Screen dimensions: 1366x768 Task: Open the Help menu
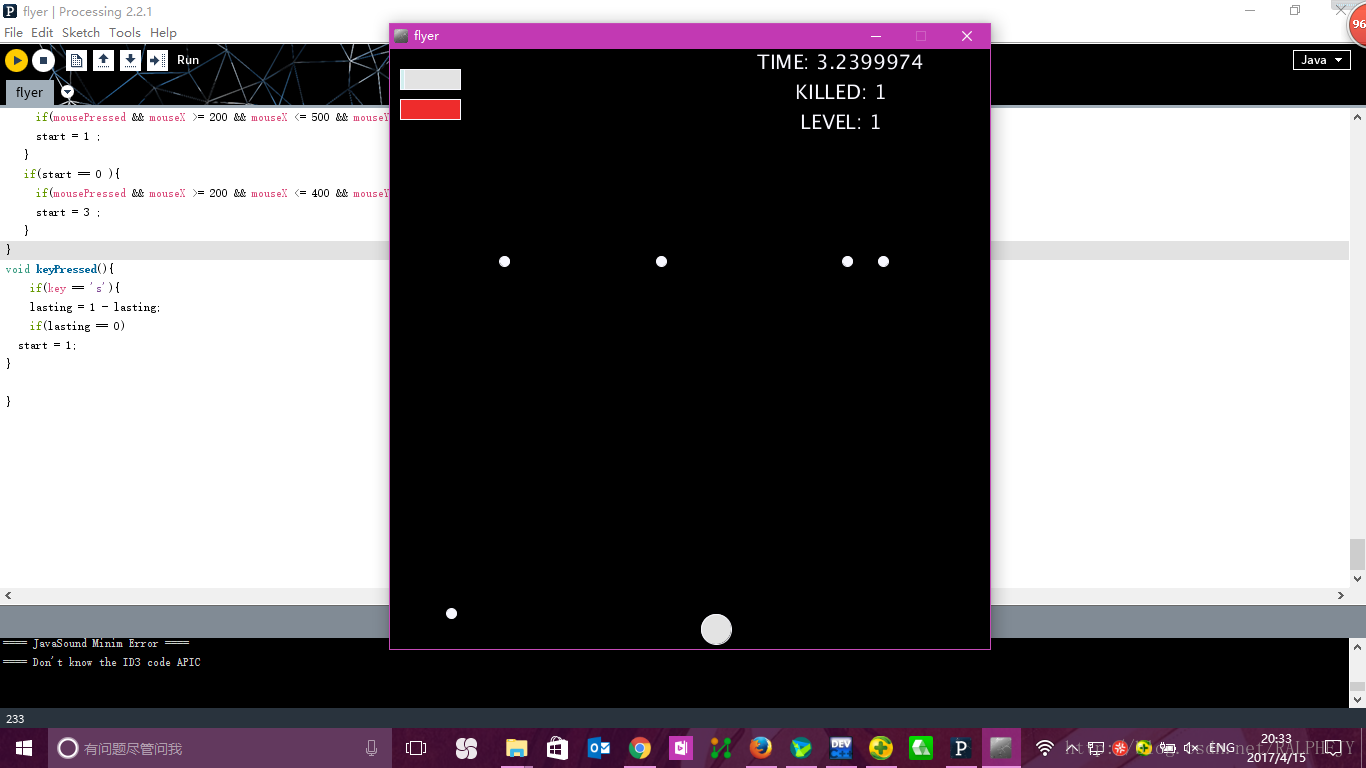click(x=163, y=33)
